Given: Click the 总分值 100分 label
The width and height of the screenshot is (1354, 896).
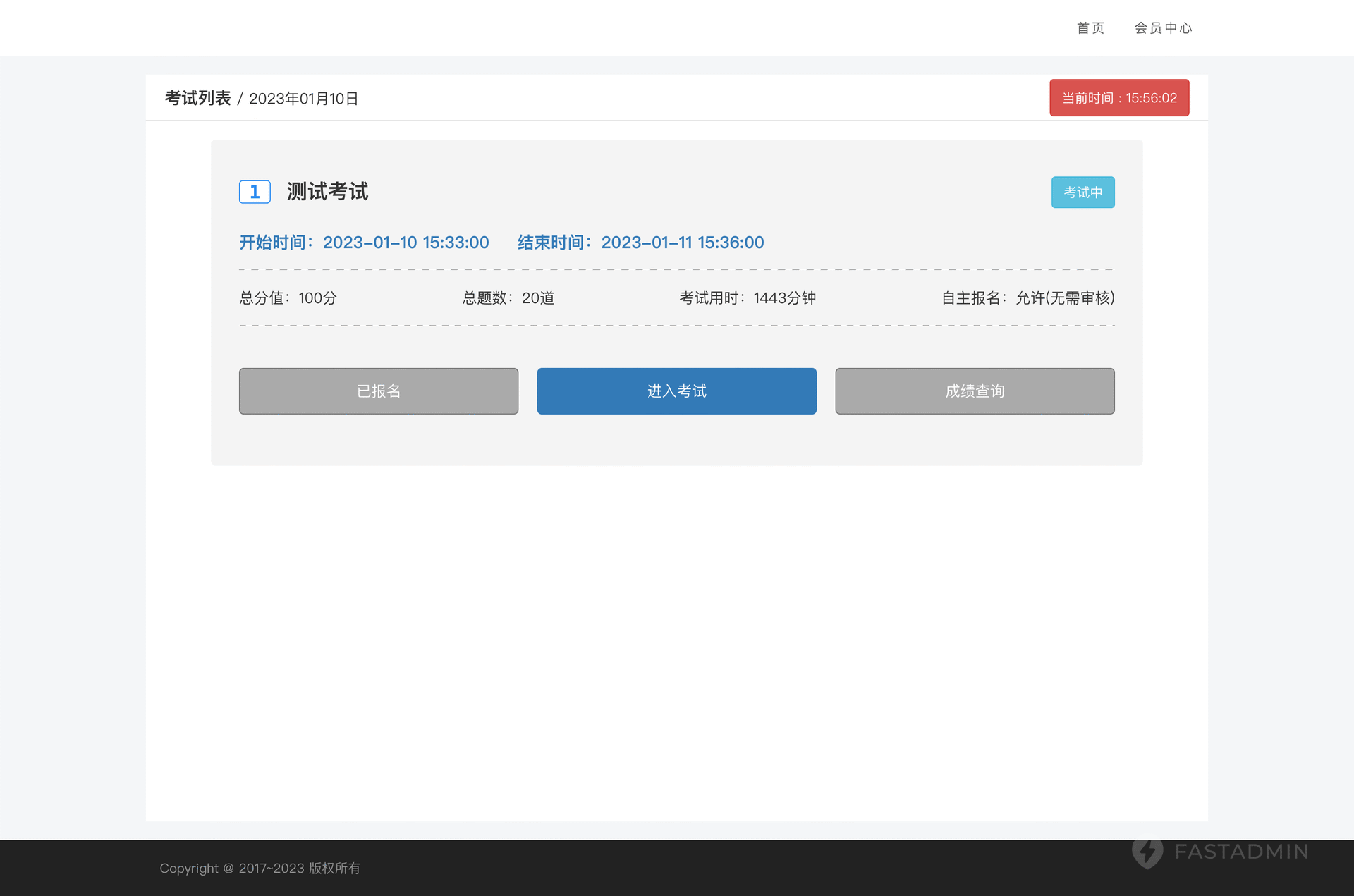Looking at the screenshot, I should click(288, 298).
